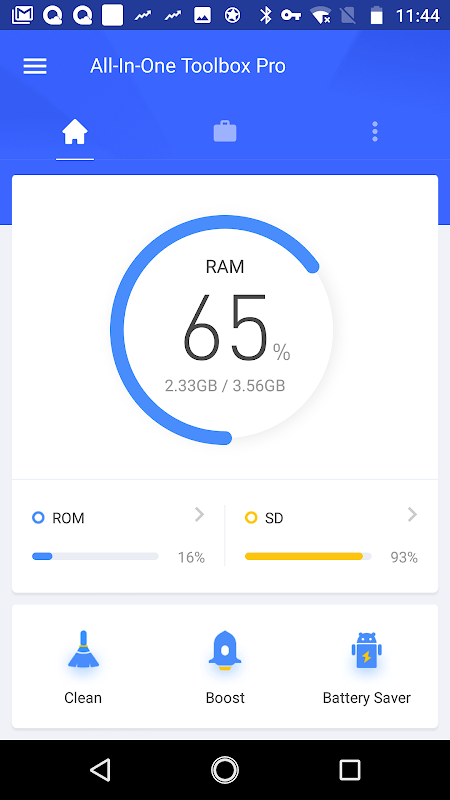Tap the RAM 65% usage circle
450x800 pixels.
pos(222,330)
